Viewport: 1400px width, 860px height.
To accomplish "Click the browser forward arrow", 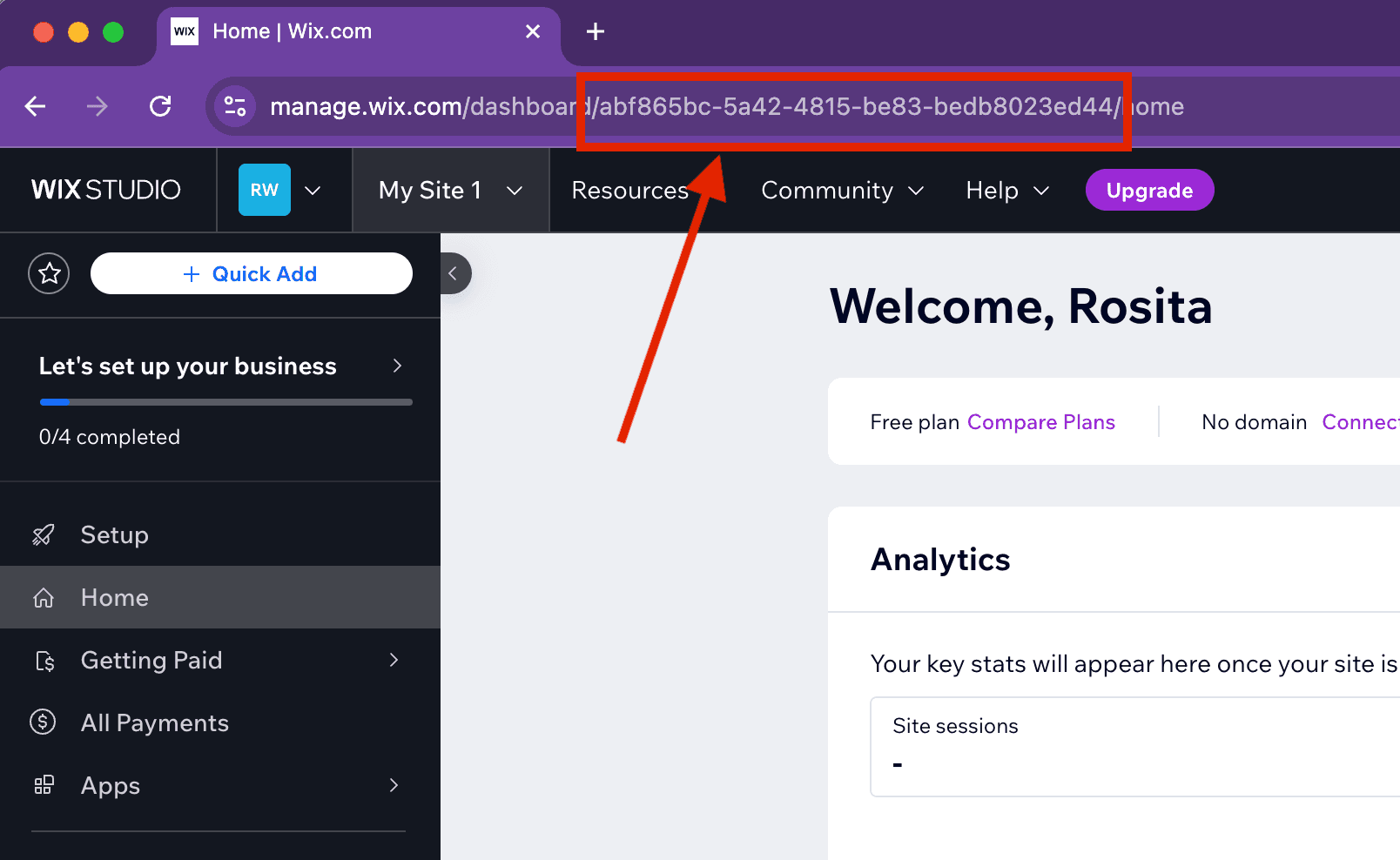I will pos(98,106).
